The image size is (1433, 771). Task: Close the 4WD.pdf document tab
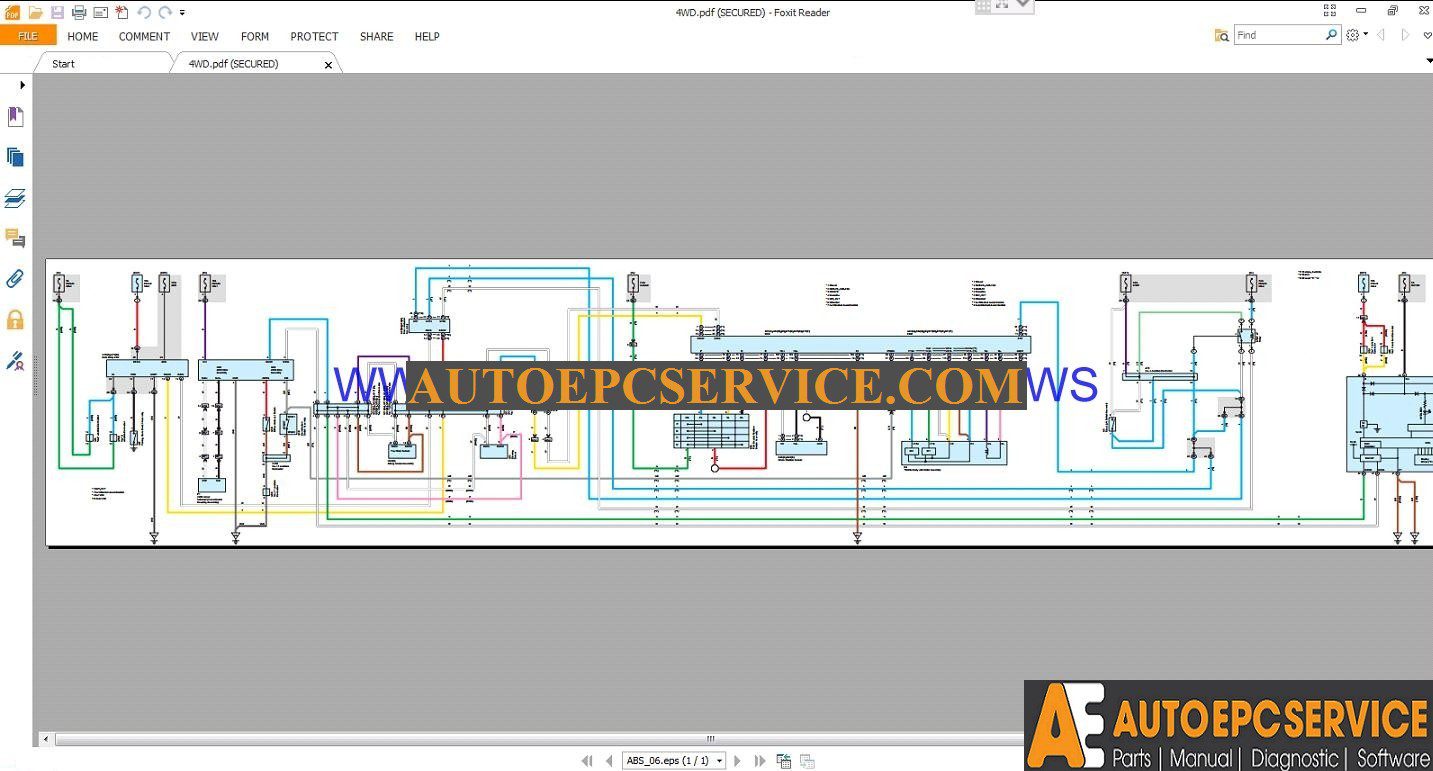point(328,65)
